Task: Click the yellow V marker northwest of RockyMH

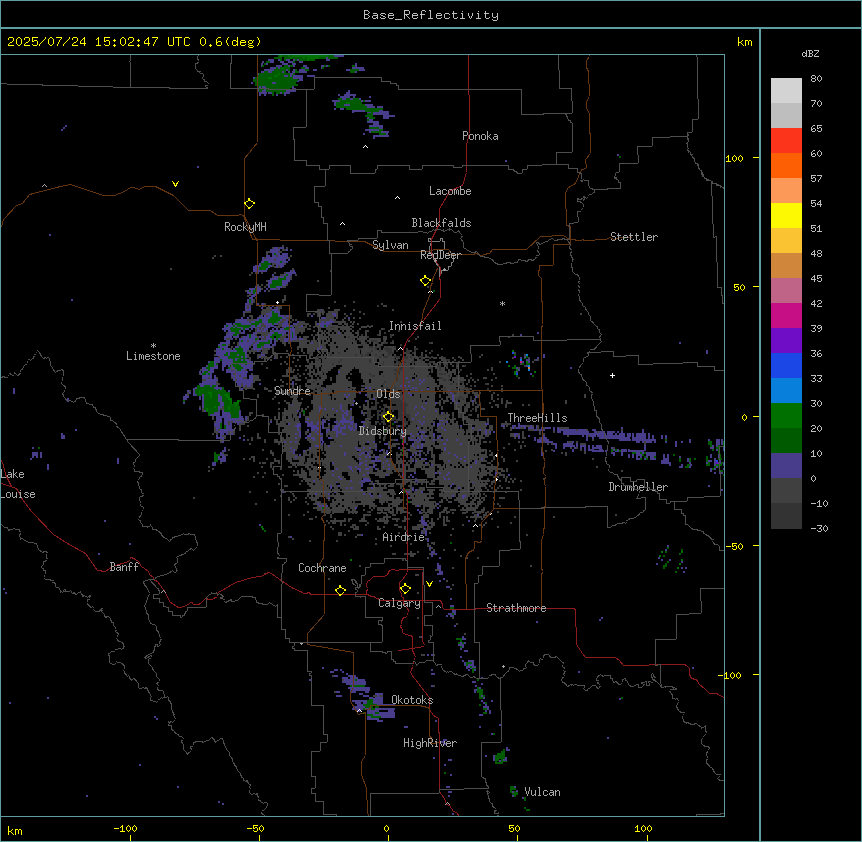Action: [175, 184]
